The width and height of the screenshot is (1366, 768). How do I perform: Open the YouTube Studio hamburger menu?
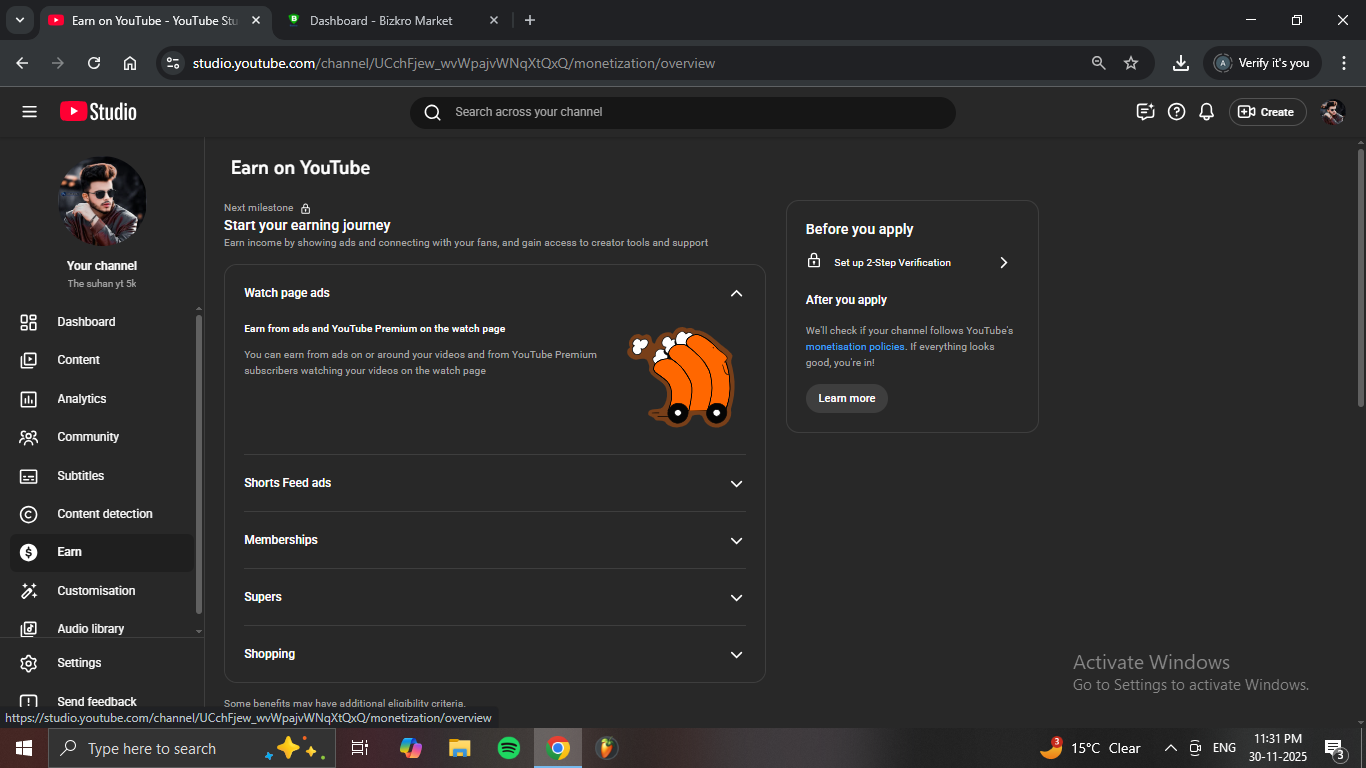coord(29,112)
